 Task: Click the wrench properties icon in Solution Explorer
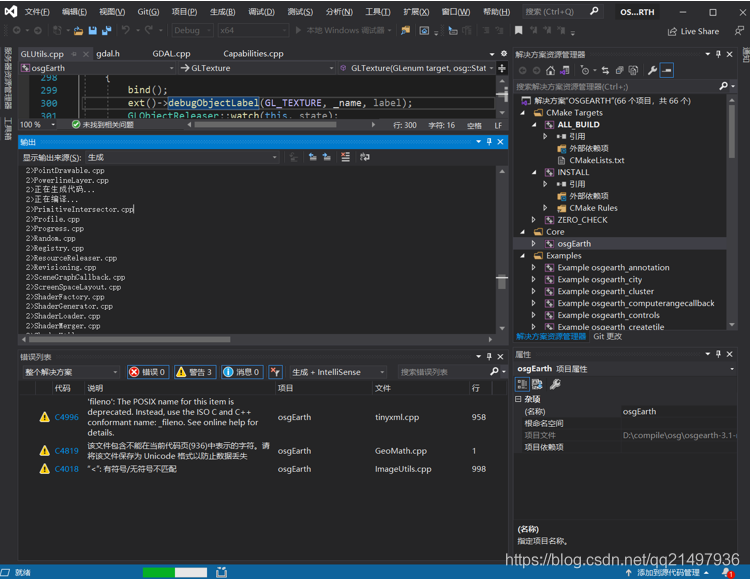click(652, 71)
